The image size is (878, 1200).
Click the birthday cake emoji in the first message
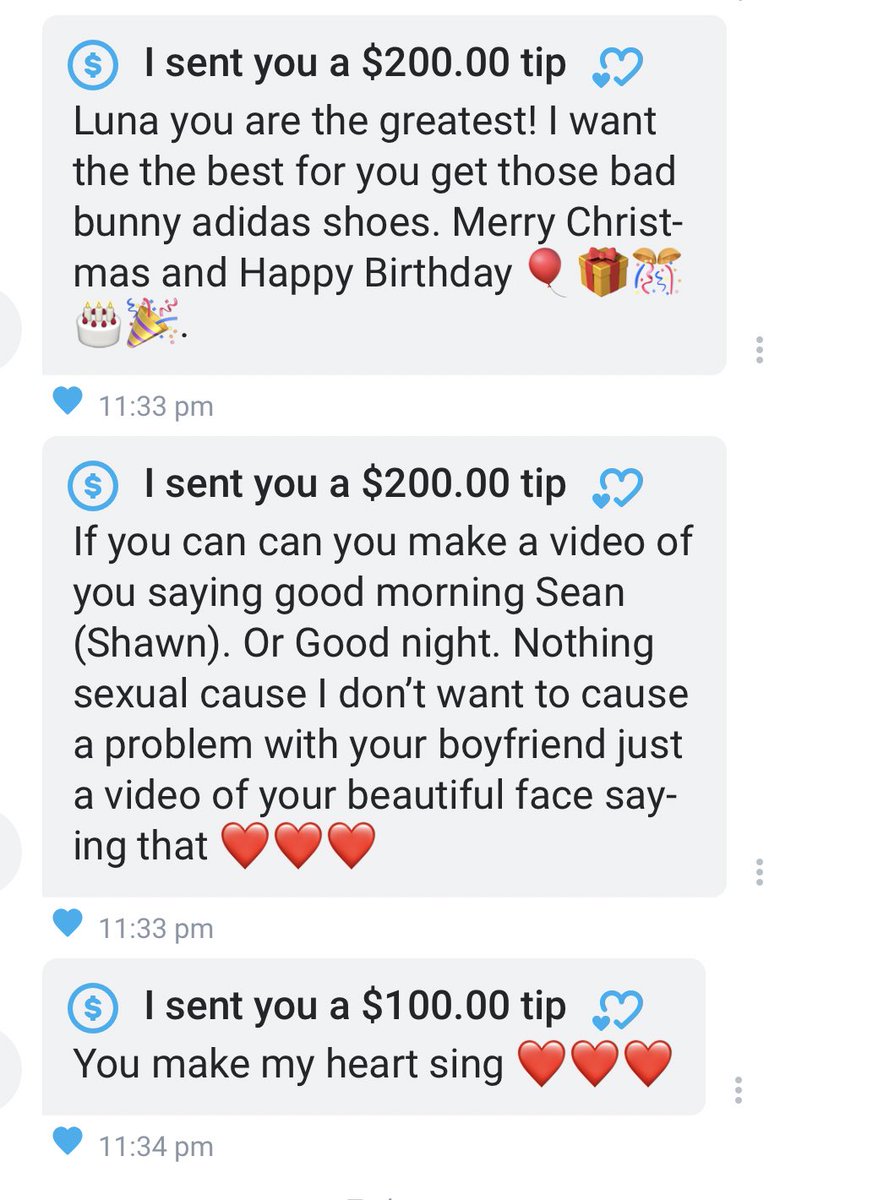click(x=97, y=326)
